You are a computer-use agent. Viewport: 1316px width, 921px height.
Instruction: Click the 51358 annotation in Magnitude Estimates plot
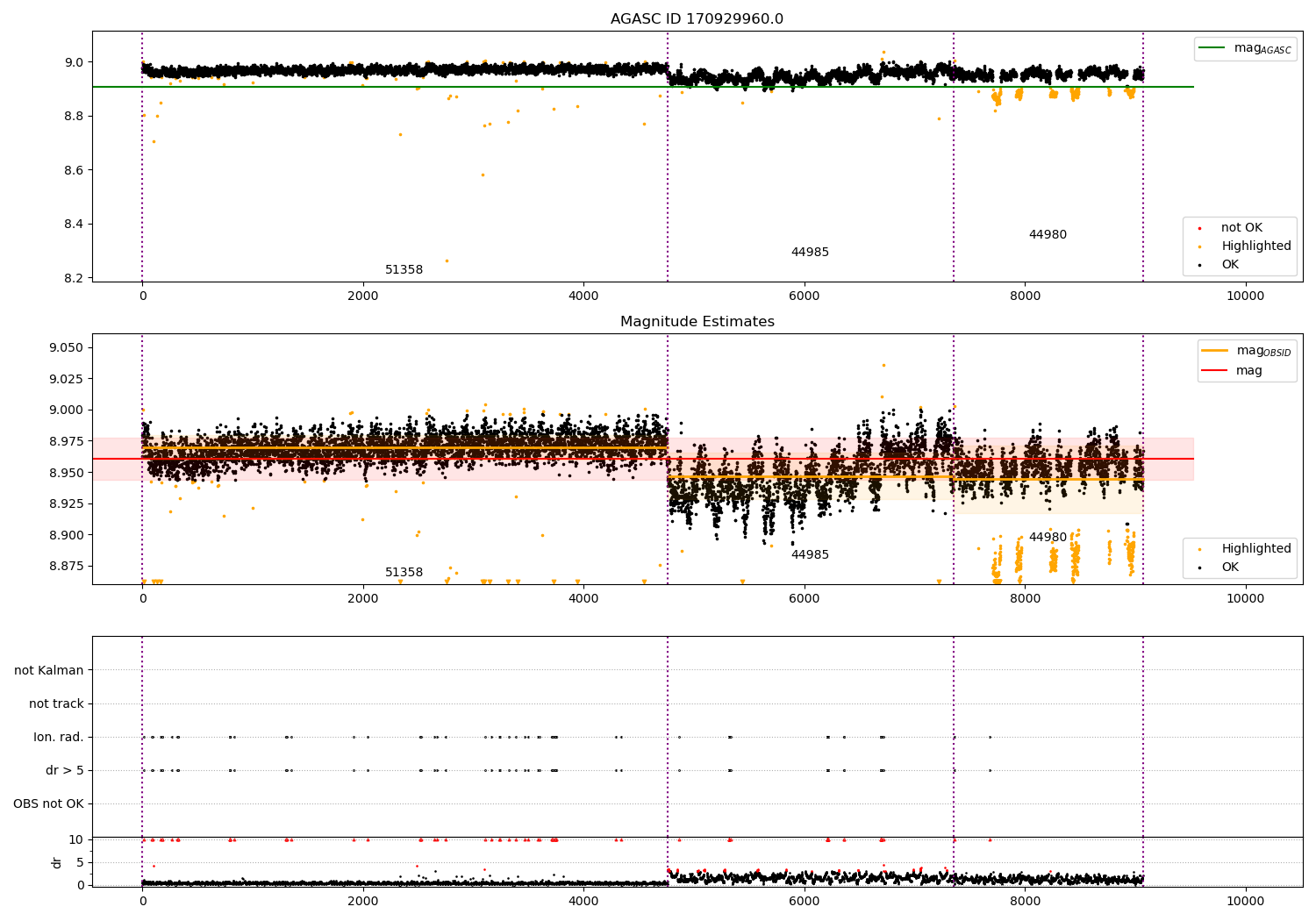point(404,573)
